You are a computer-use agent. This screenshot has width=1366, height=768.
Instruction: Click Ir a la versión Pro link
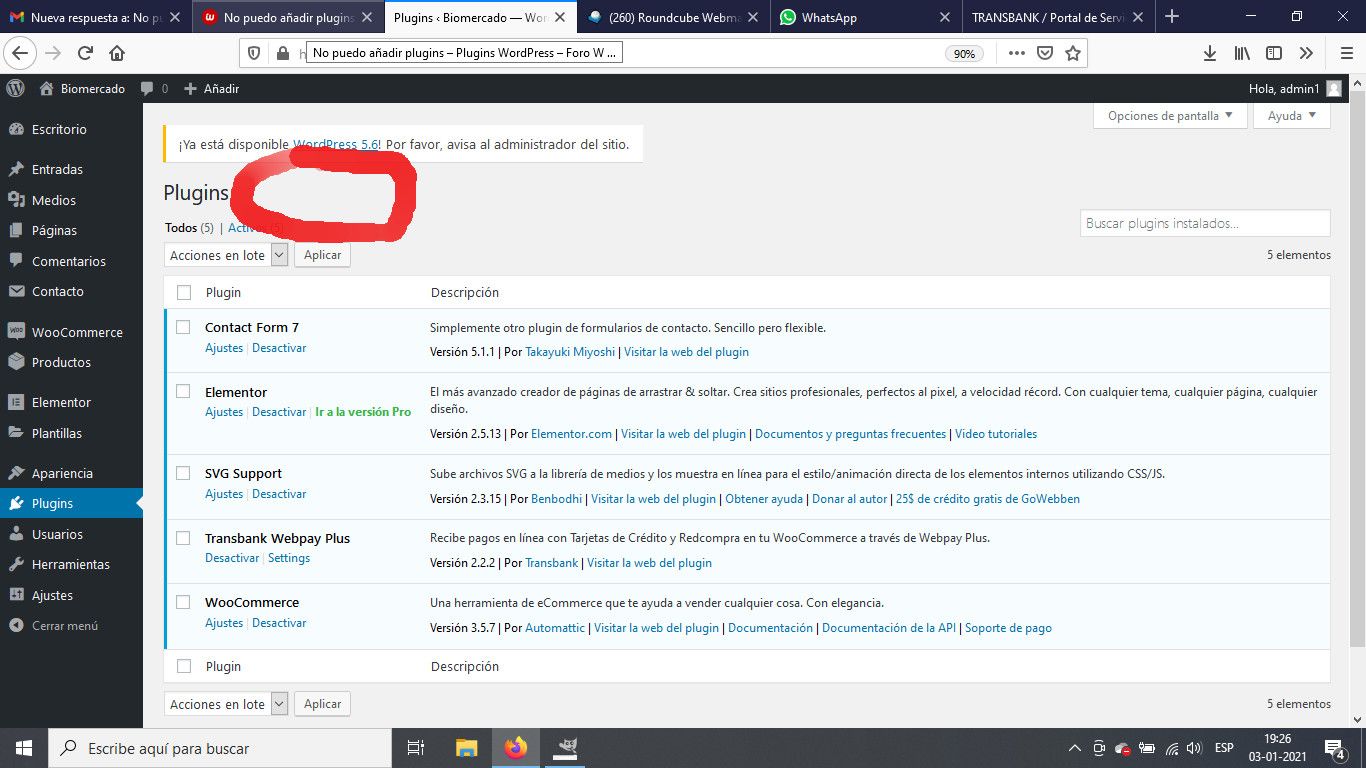[363, 412]
